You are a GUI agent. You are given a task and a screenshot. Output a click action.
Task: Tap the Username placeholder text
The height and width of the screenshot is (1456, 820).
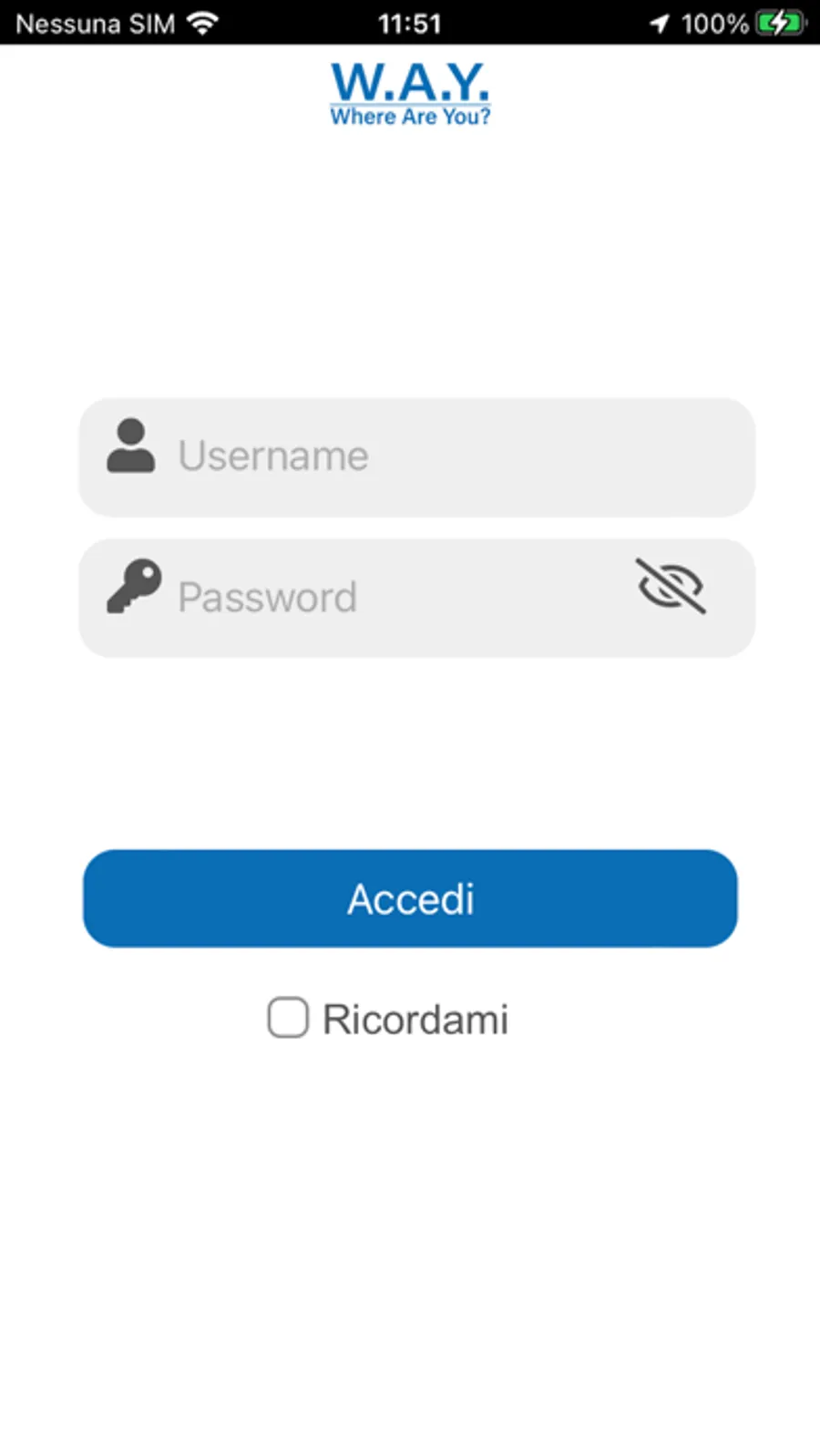tap(273, 456)
